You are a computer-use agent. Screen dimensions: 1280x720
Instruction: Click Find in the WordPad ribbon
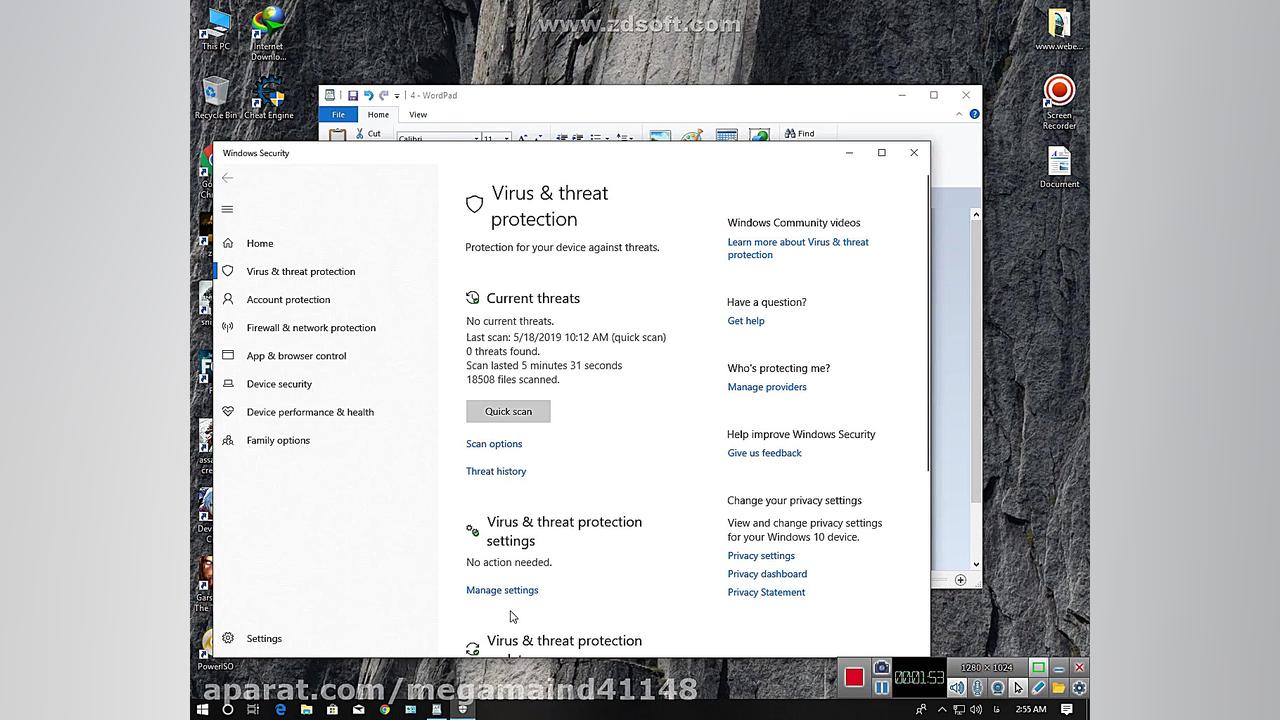coord(799,133)
